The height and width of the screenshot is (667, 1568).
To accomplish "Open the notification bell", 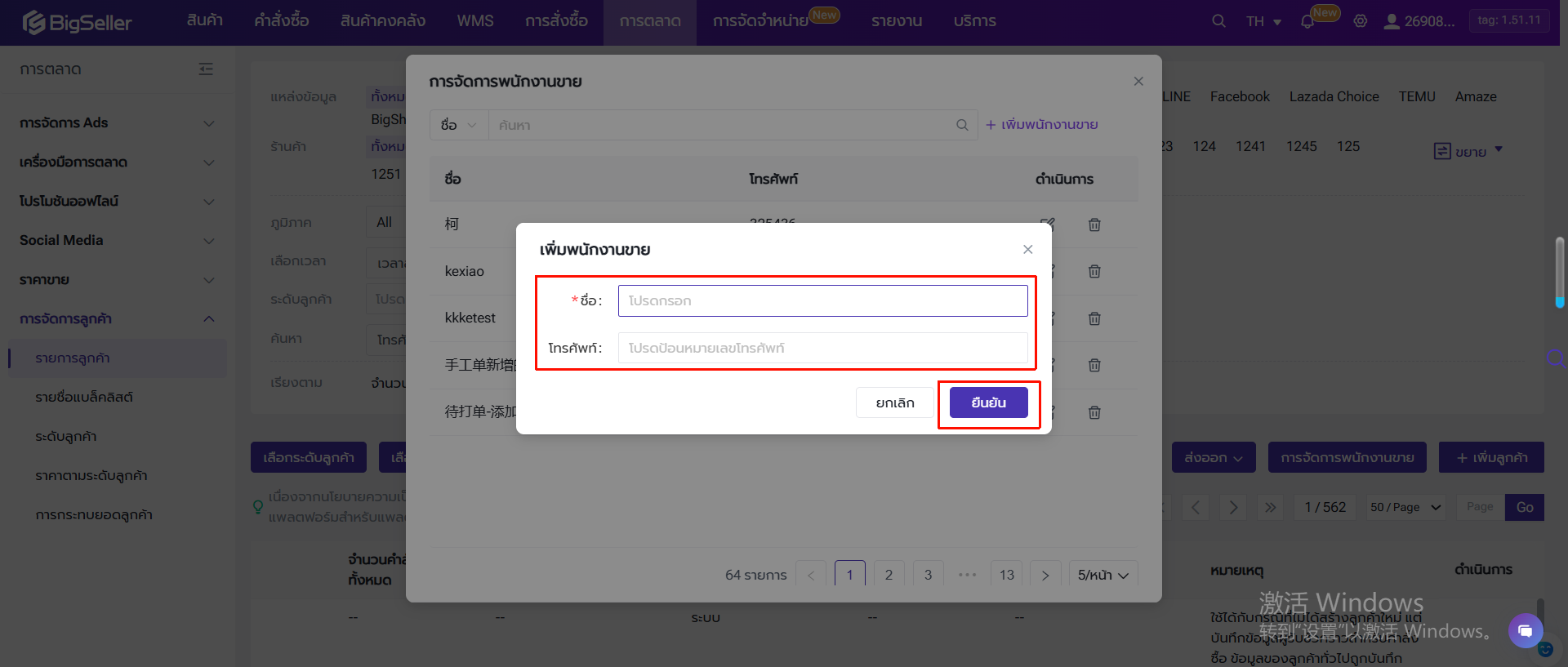I will [1307, 21].
